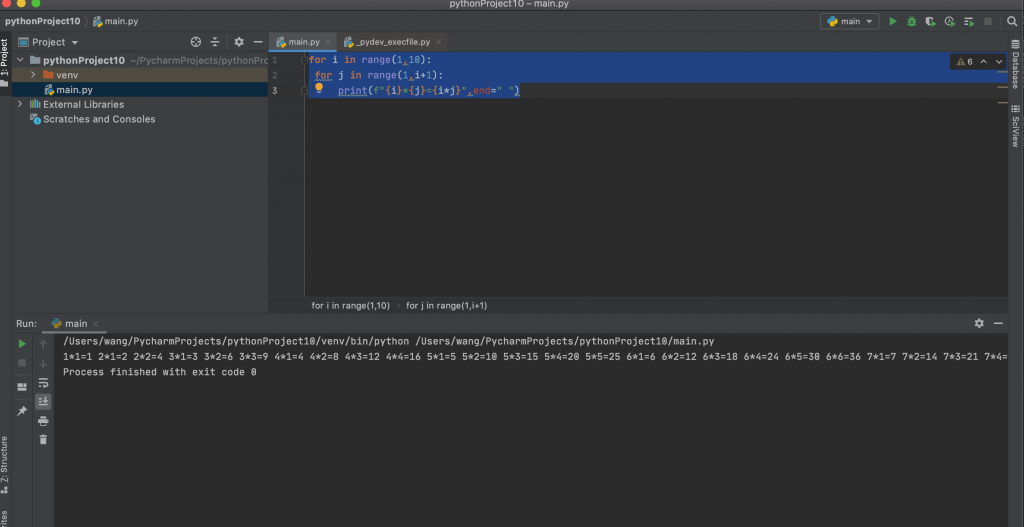Screen dimensions: 1024x527
Task: Toggle the 1: Project tool window tab
Action: coord(5,63)
